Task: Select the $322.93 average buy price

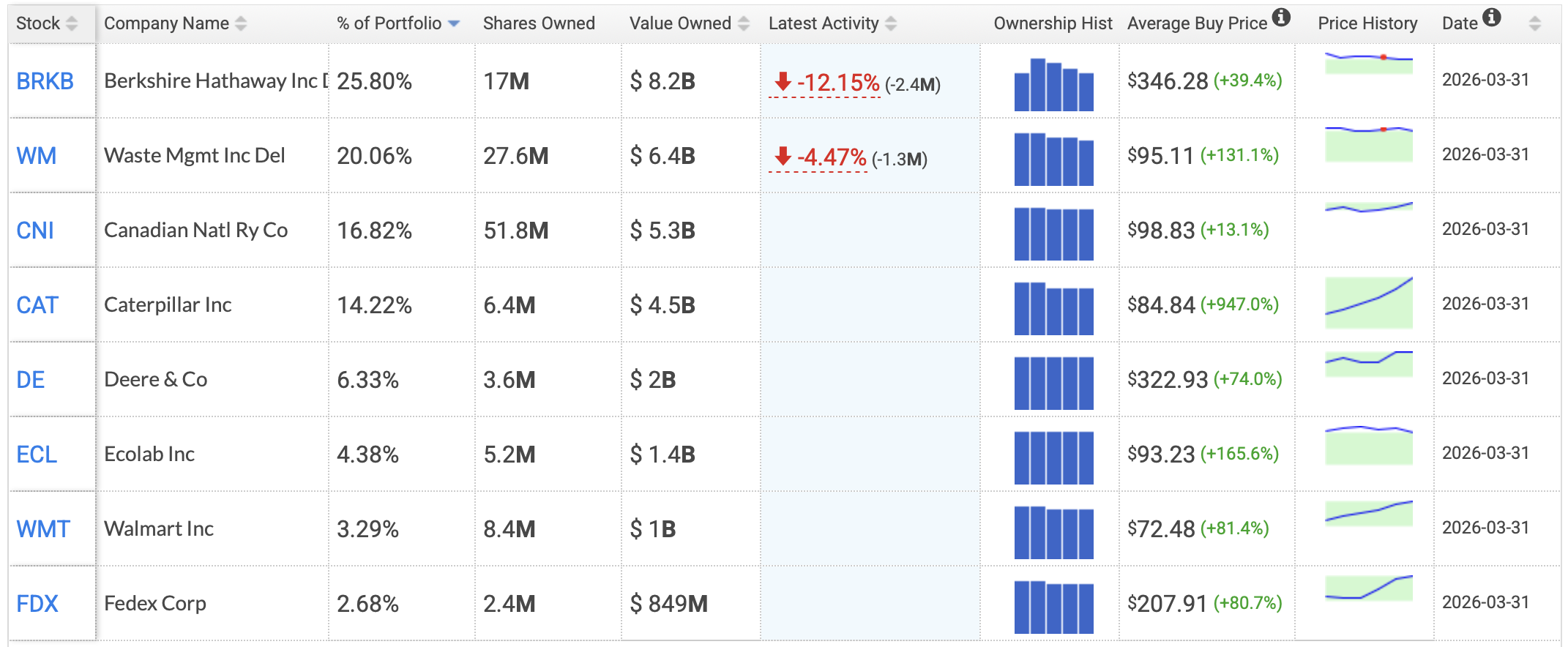Action: (1168, 380)
